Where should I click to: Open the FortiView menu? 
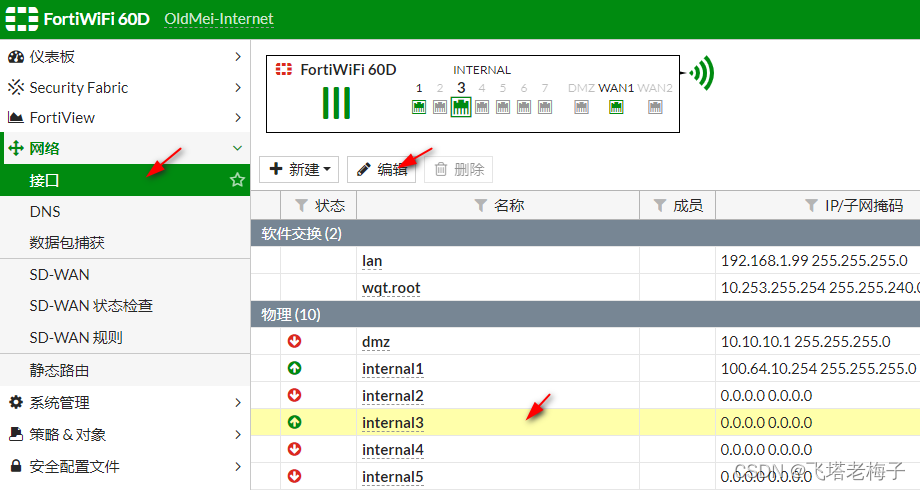pyautogui.click(x=125, y=117)
